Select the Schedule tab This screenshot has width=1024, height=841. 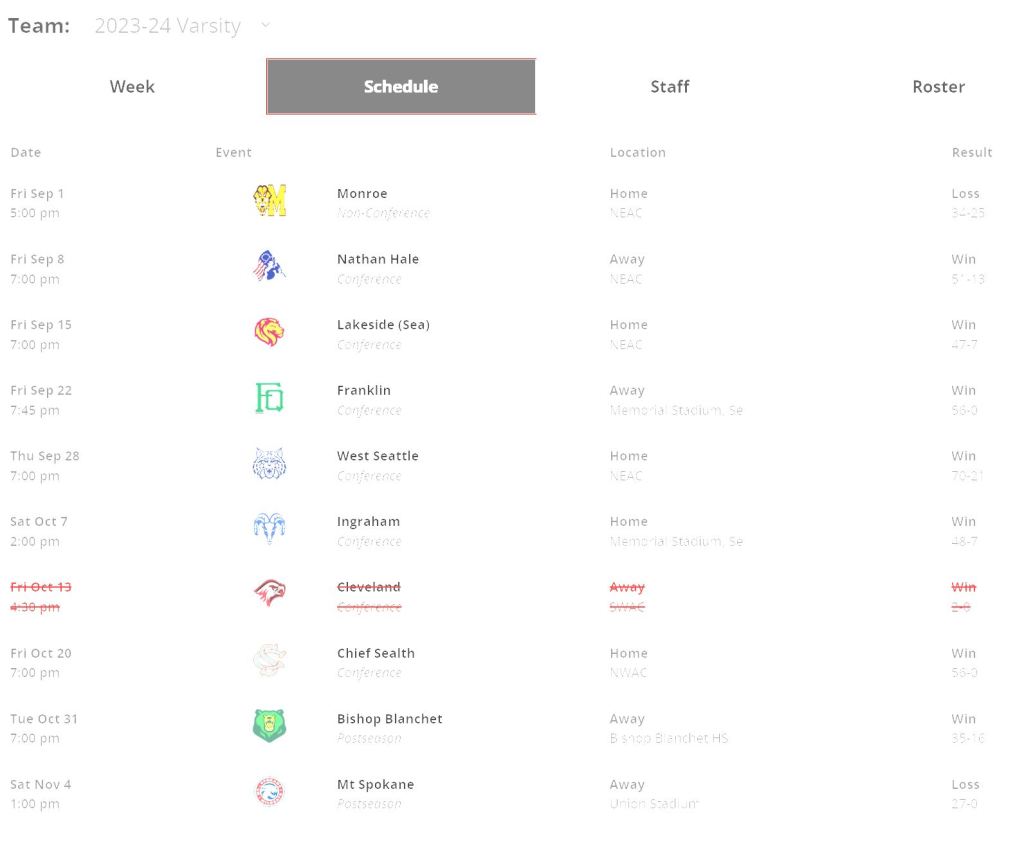401,87
